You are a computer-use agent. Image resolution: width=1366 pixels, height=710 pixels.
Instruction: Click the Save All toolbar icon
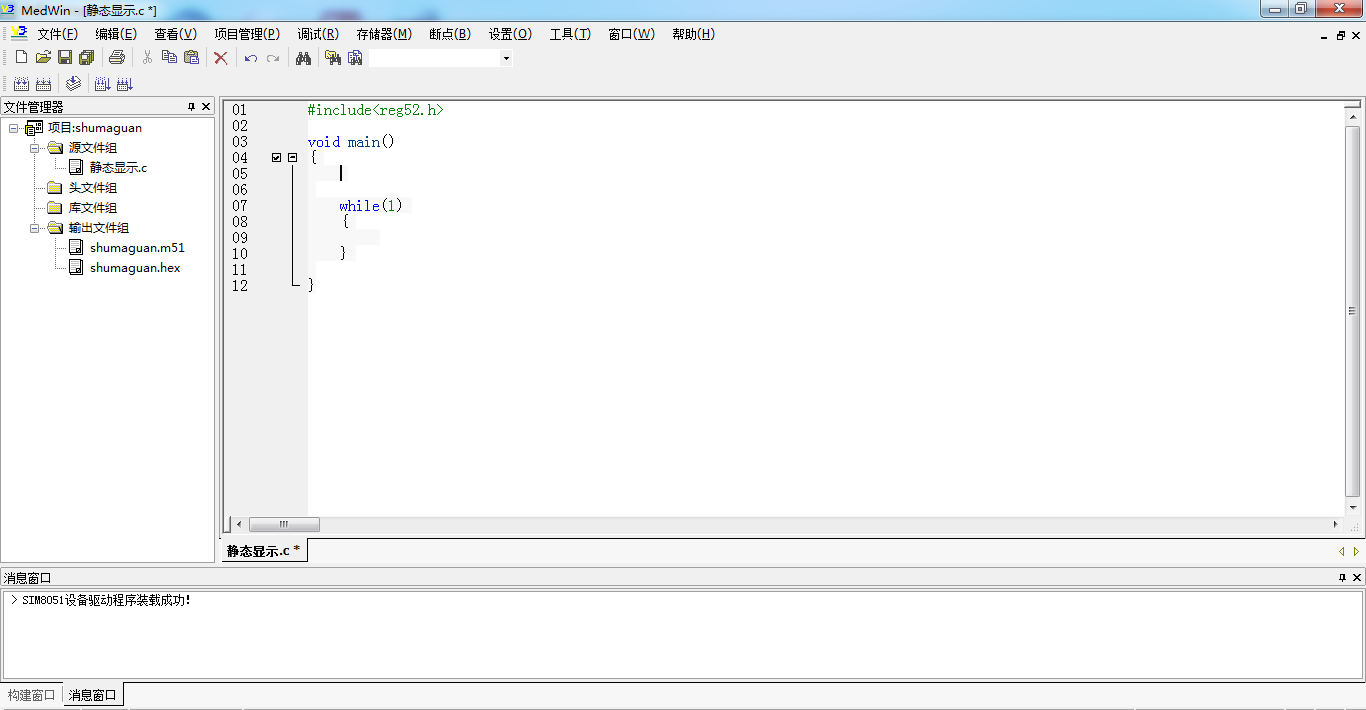tap(87, 58)
